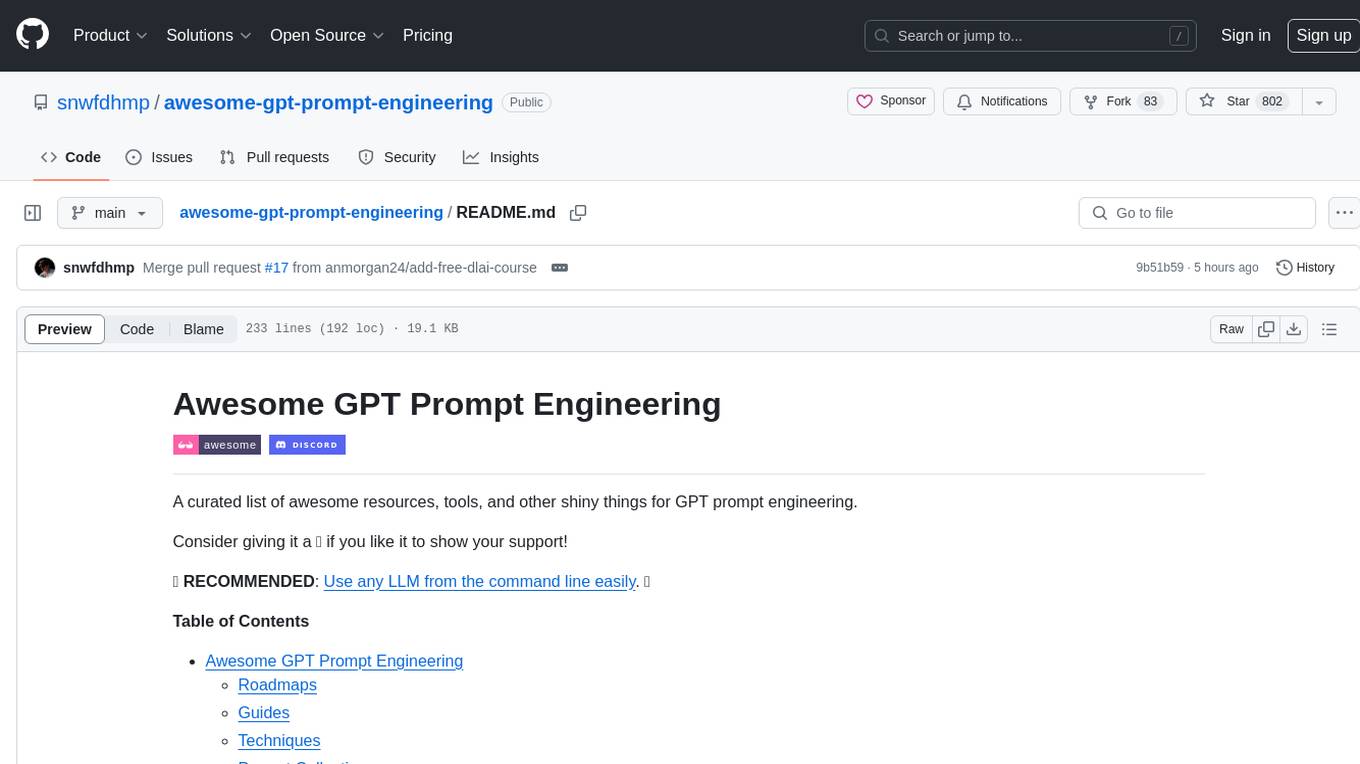Jump to Guides section
Viewport: 1360px width, 764px height.
pyautogui.click(x=264, y=713)
